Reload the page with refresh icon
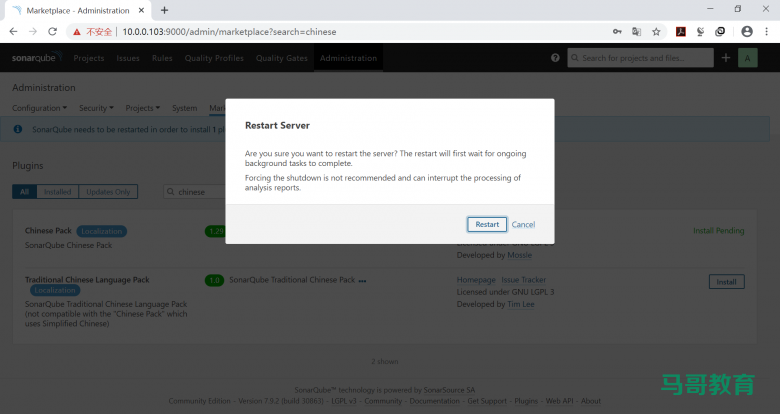This screenshot has height=414, width=780. pyautogui.click(x=52, y=31)
